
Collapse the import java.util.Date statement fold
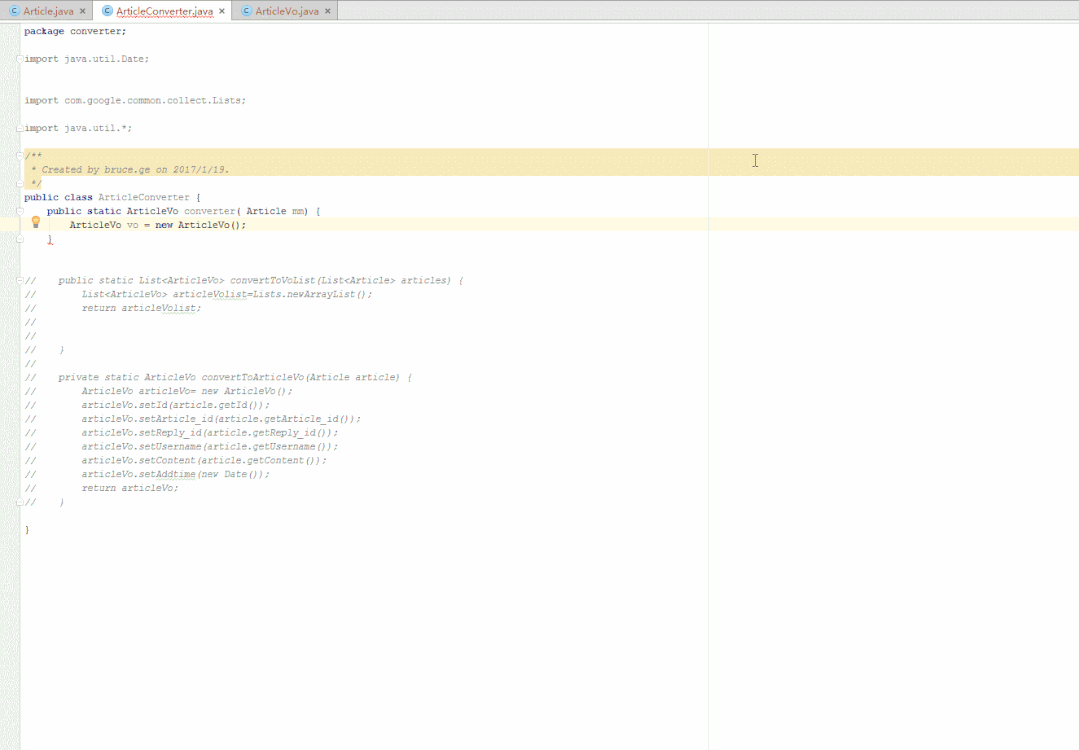pyautogui.click(x=19, y=58)
